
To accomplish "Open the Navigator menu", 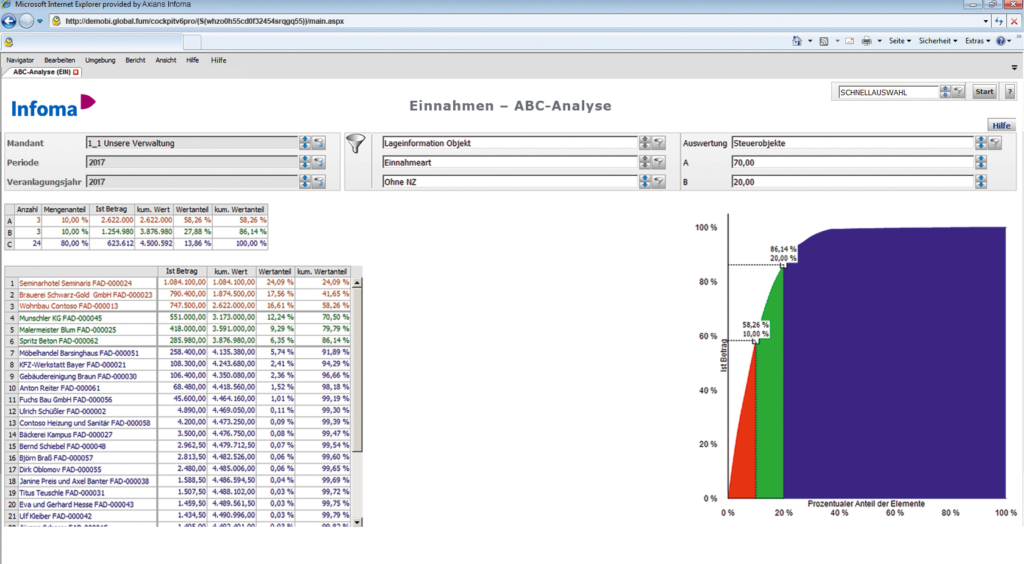I will click(20, 60).
